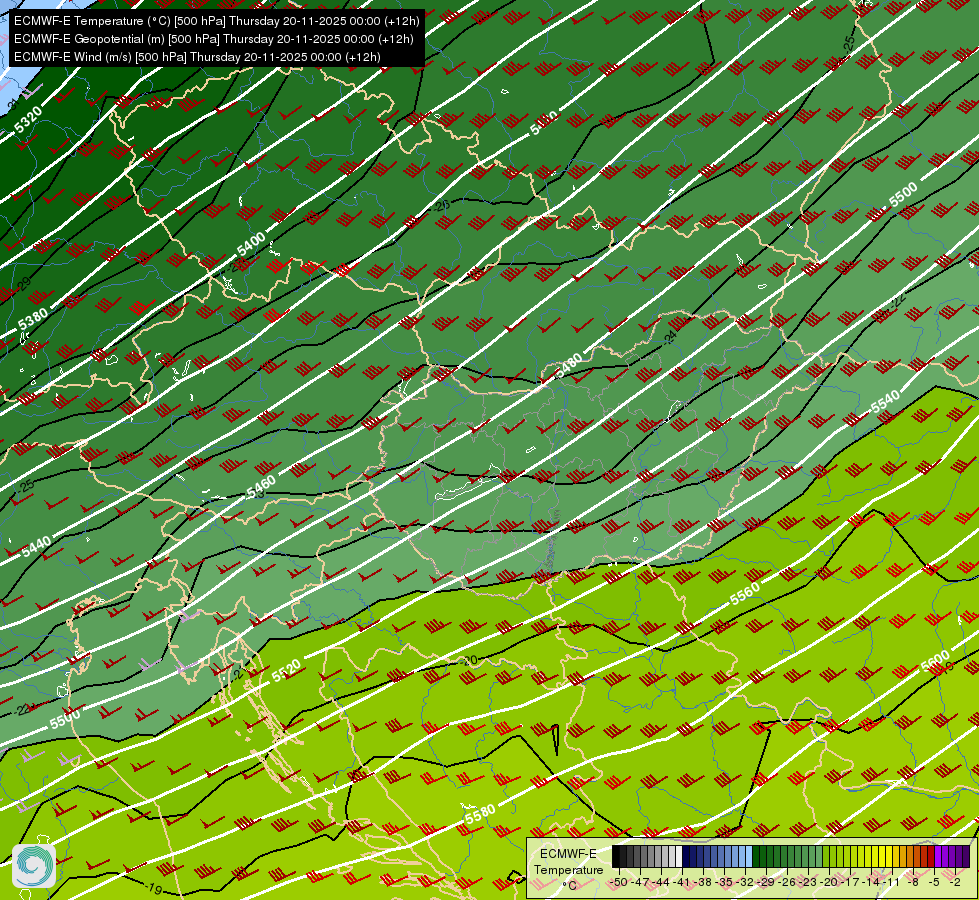Click the 5600 geopotential contour label
The height and width of the screenshot is (900, 979).
click(x=935, y=662)
